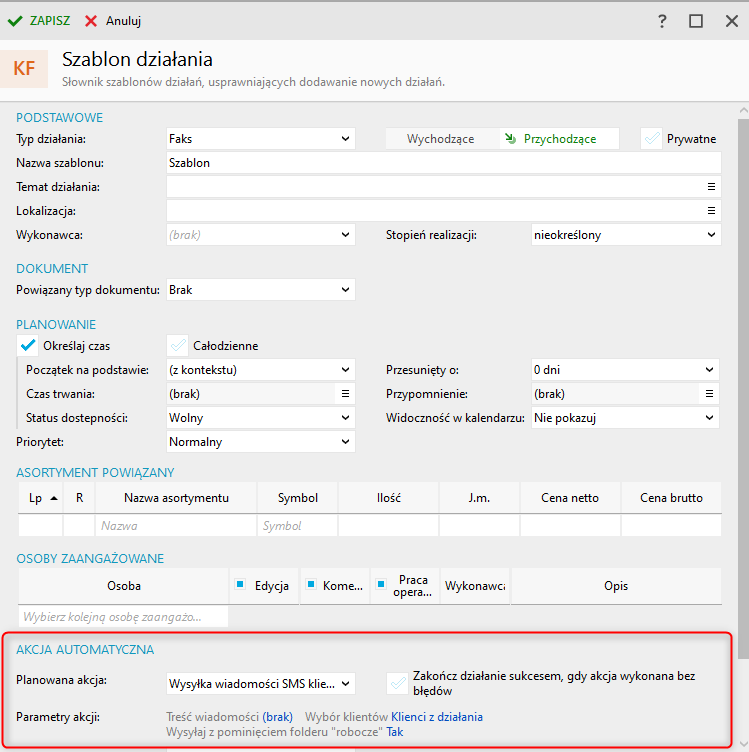Uncheck the Określaj czas checkbox
749x752 pixels.
28,346
